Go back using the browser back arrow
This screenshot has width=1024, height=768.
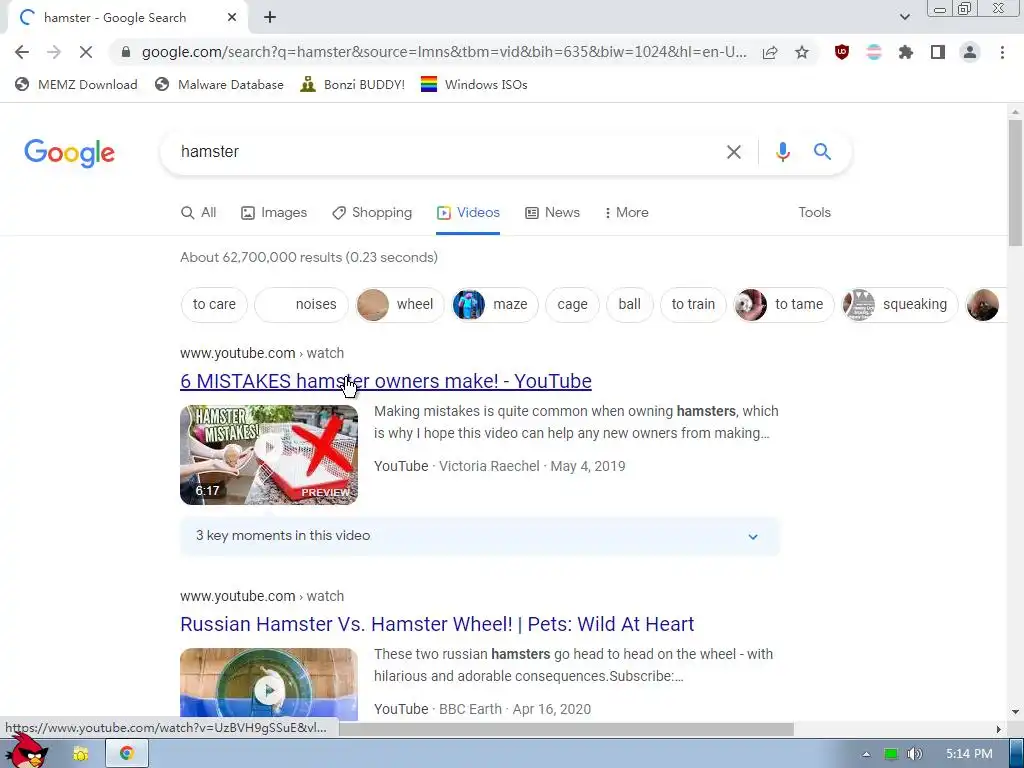coord(22,52)
